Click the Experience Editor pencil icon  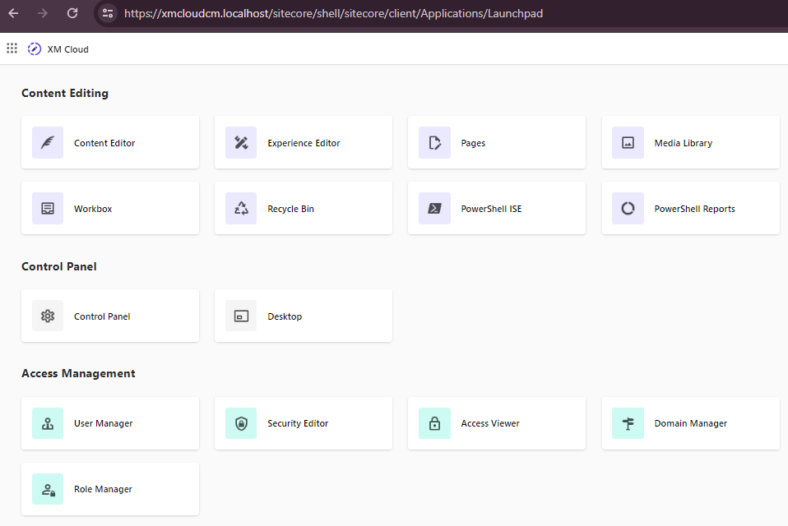241,143
